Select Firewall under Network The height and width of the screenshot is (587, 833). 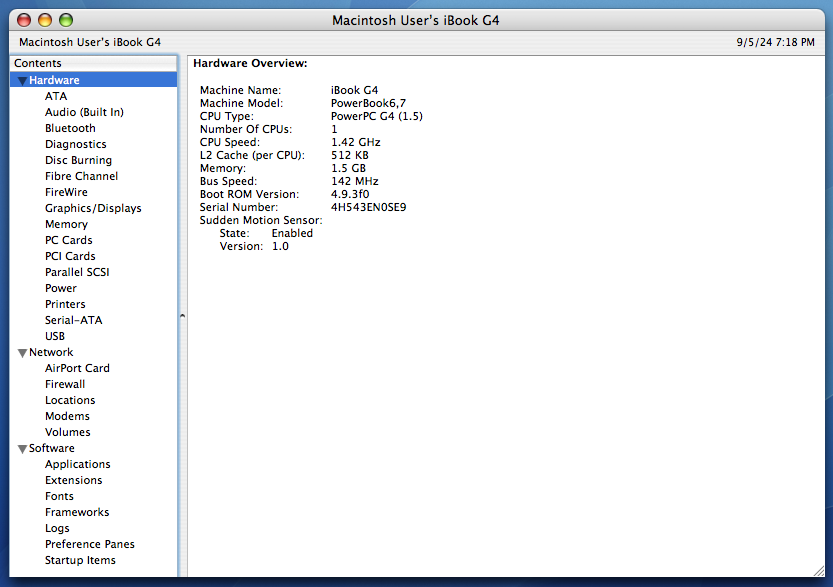coord(65,384)
